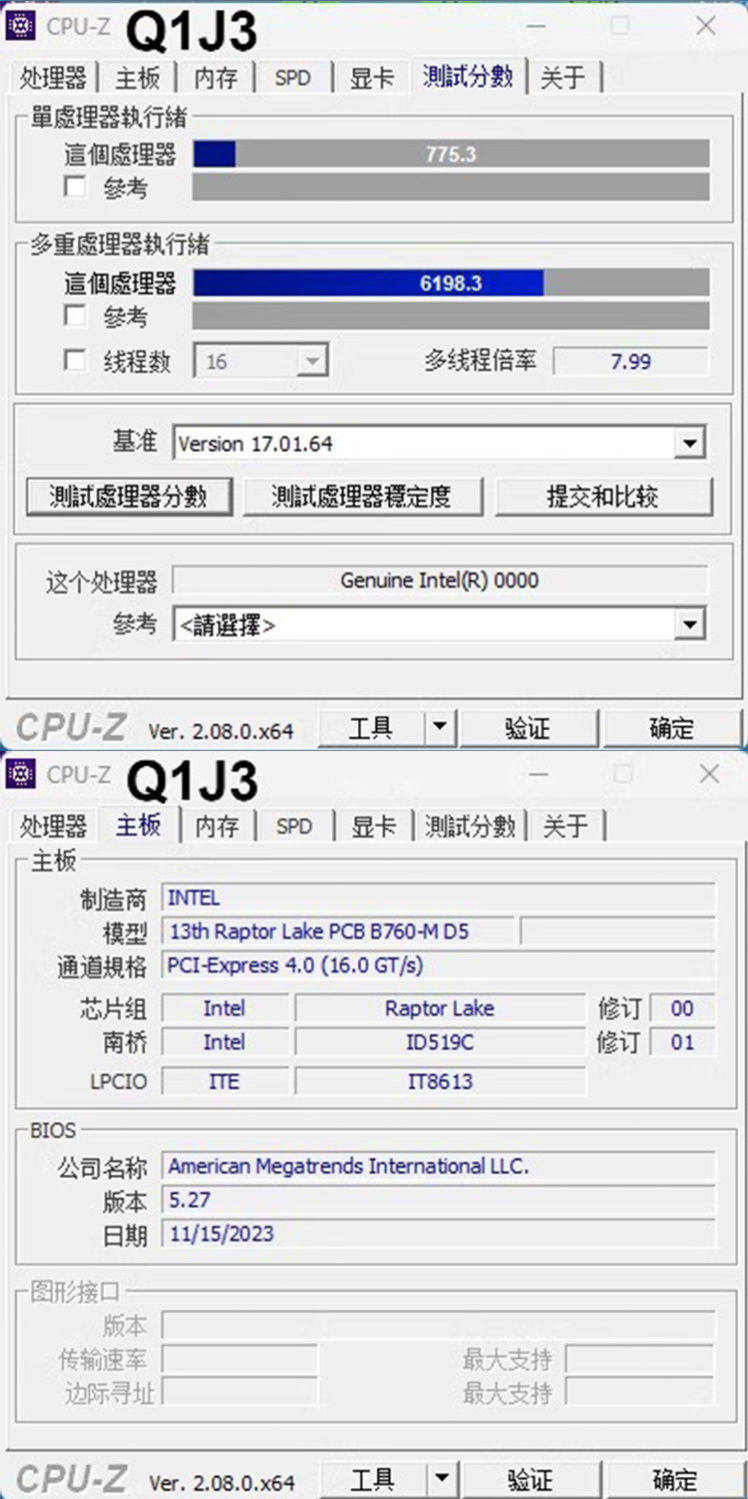Click the single-thread score bar 775.3
The width and height of the screenshot is (748, 1499).
pyautogui.click(x=451, y=154)
